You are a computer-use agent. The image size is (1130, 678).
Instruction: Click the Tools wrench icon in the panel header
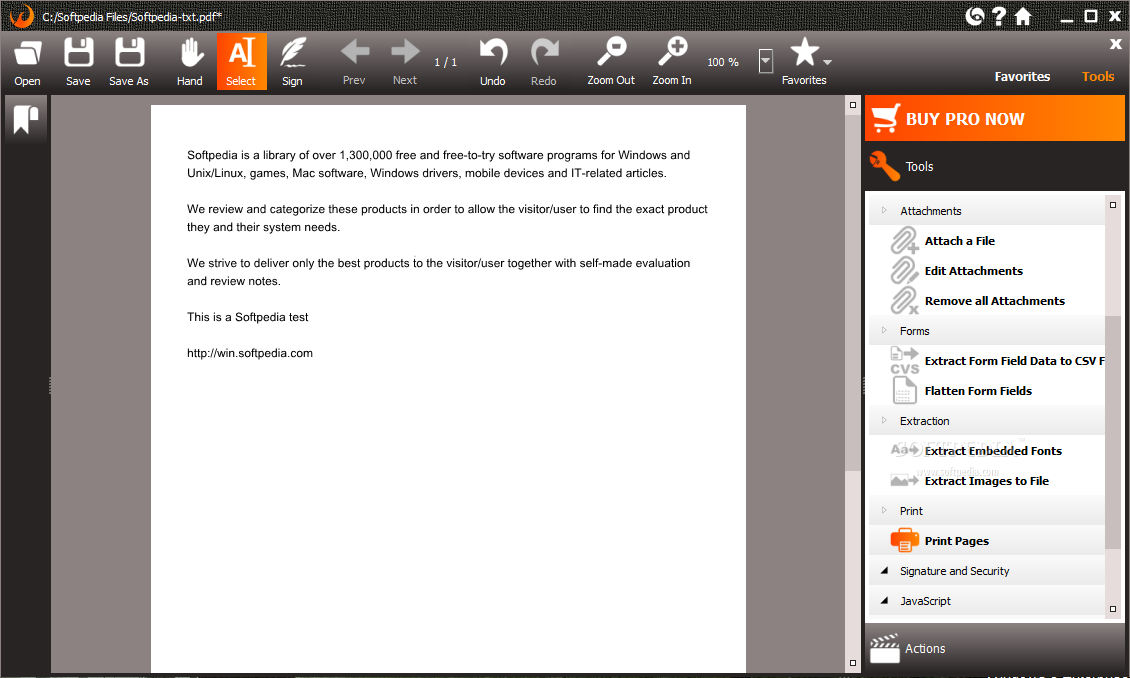click(884, 166)
